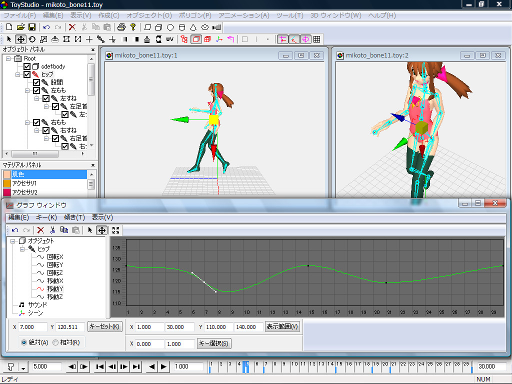Click the play forward button

pos(164,367)
